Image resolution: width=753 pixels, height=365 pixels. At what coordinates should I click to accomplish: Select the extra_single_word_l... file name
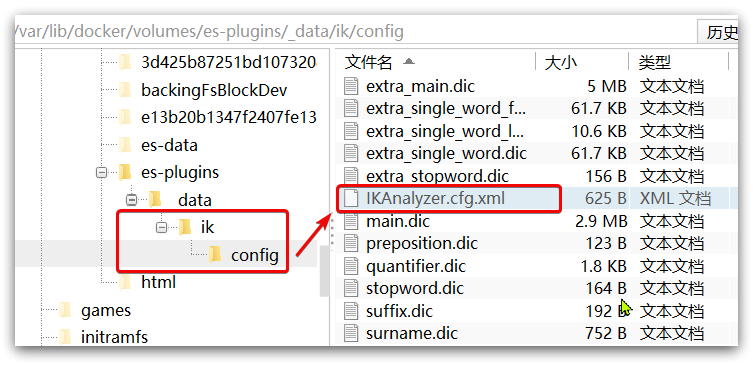click(445, 131)
